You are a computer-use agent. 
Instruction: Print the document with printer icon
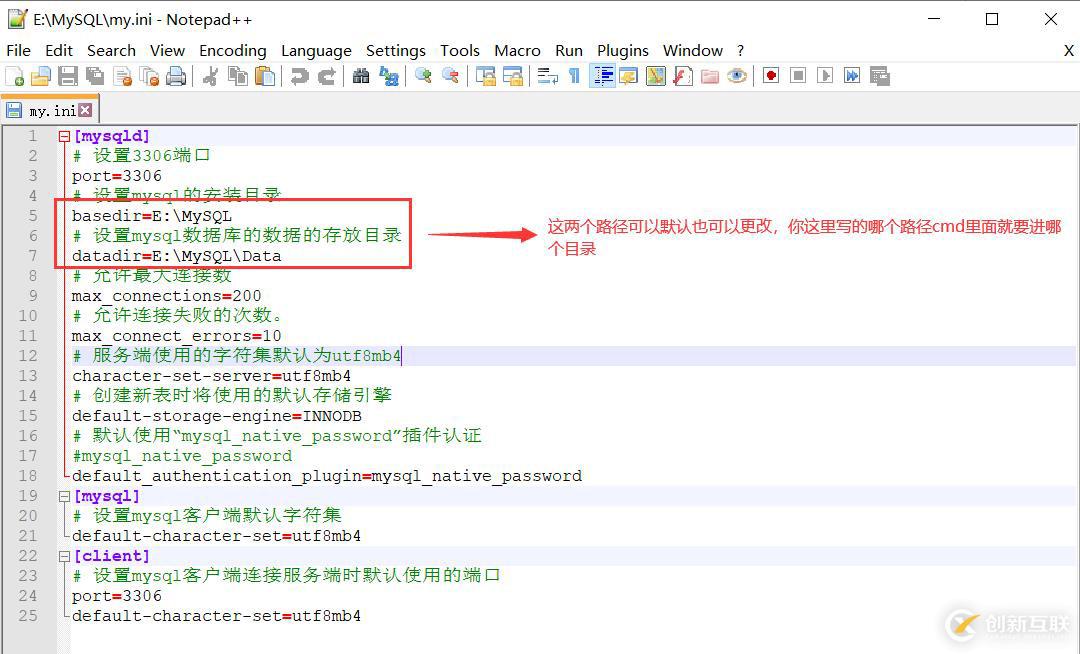(x=176, y=76)
